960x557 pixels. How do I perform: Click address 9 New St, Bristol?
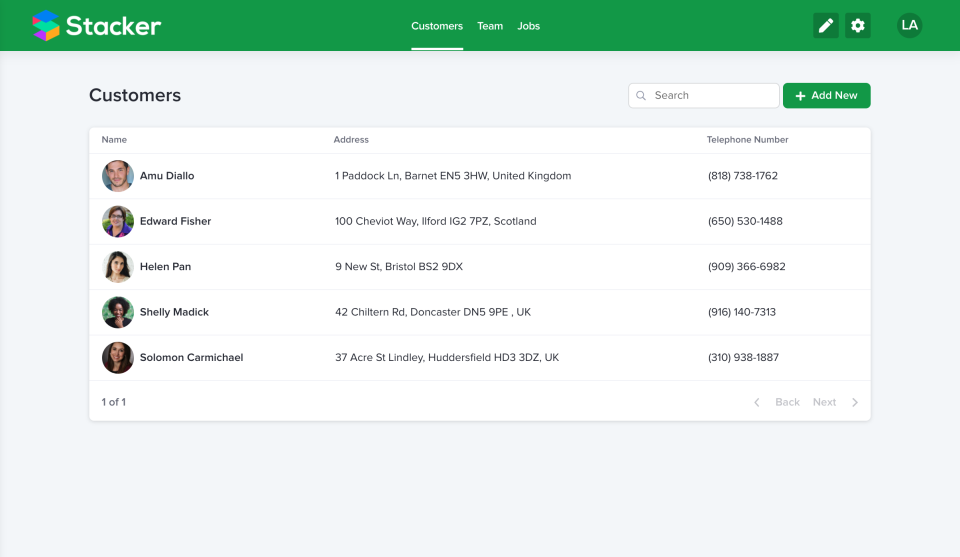point(399,266)
